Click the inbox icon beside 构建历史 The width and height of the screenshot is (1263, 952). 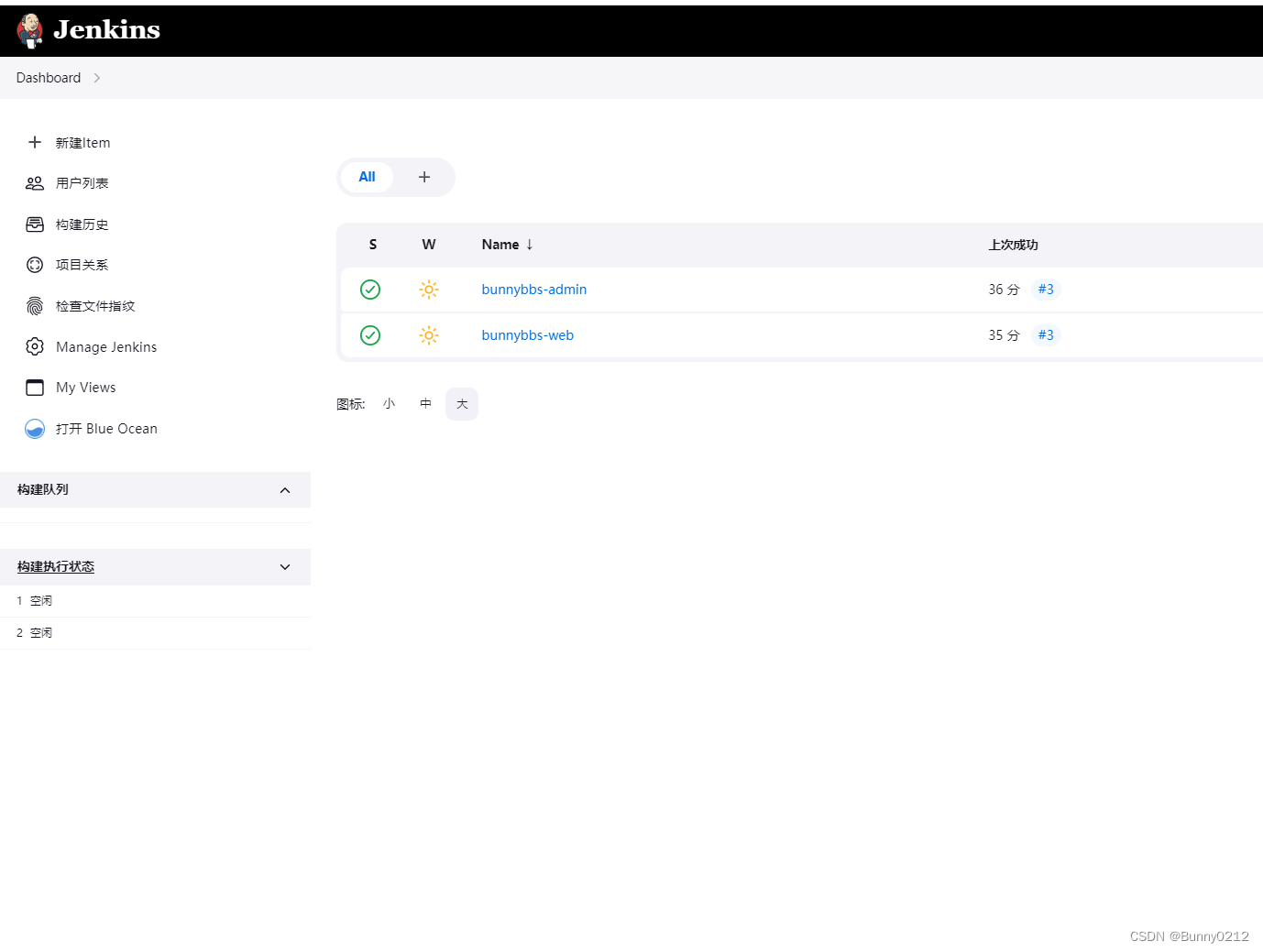35,224
